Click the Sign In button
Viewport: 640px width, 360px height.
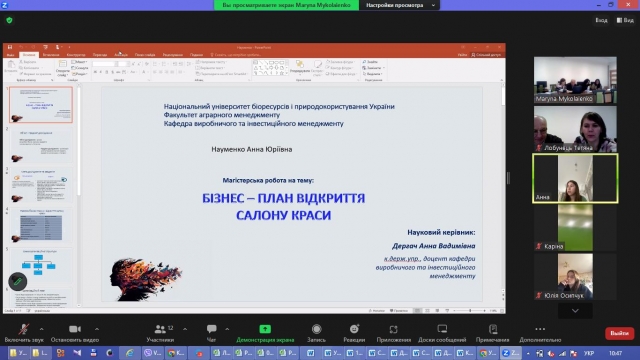(601, 20)
